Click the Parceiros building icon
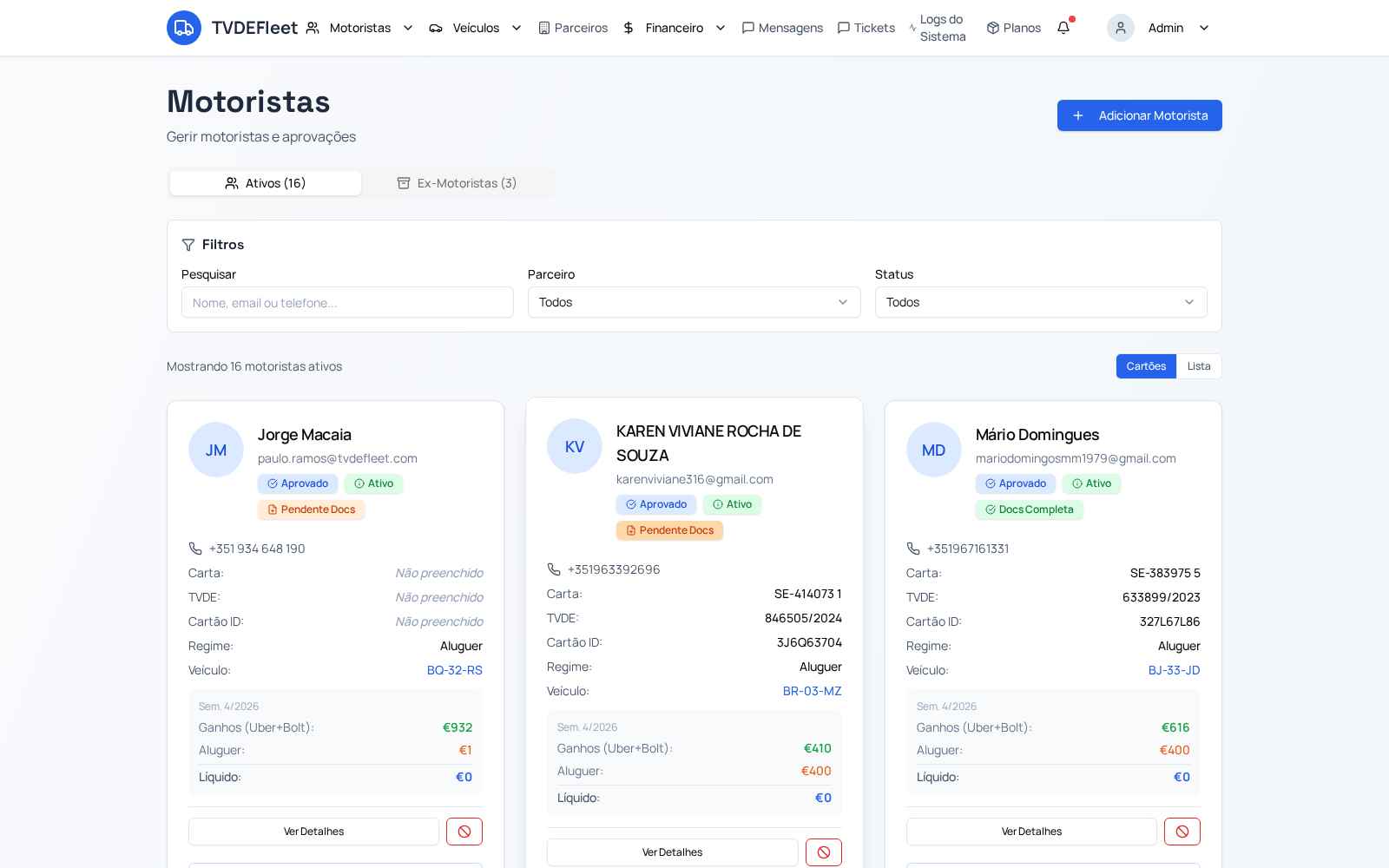Screen dimensions: 1389x868 pos(544,28)
